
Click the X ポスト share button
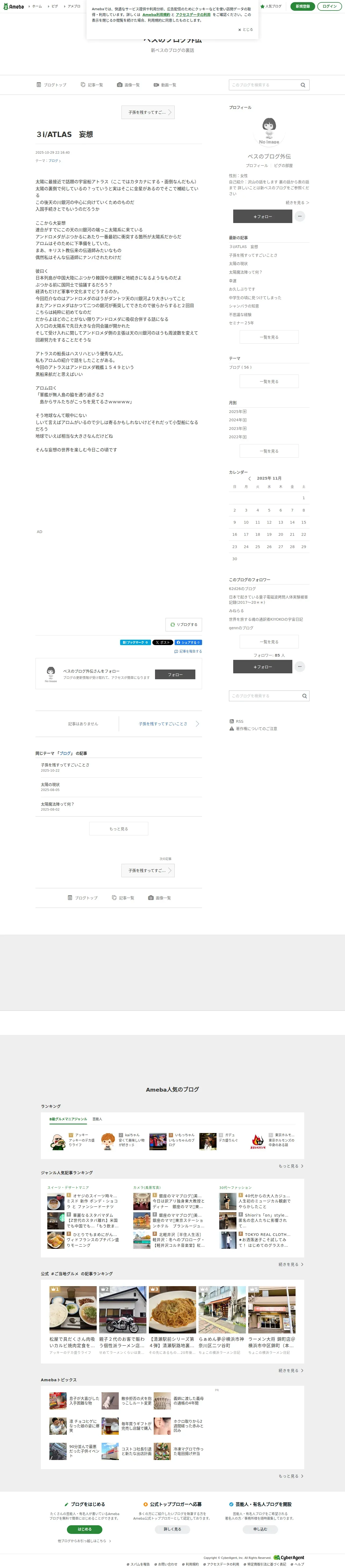(163, 642)
